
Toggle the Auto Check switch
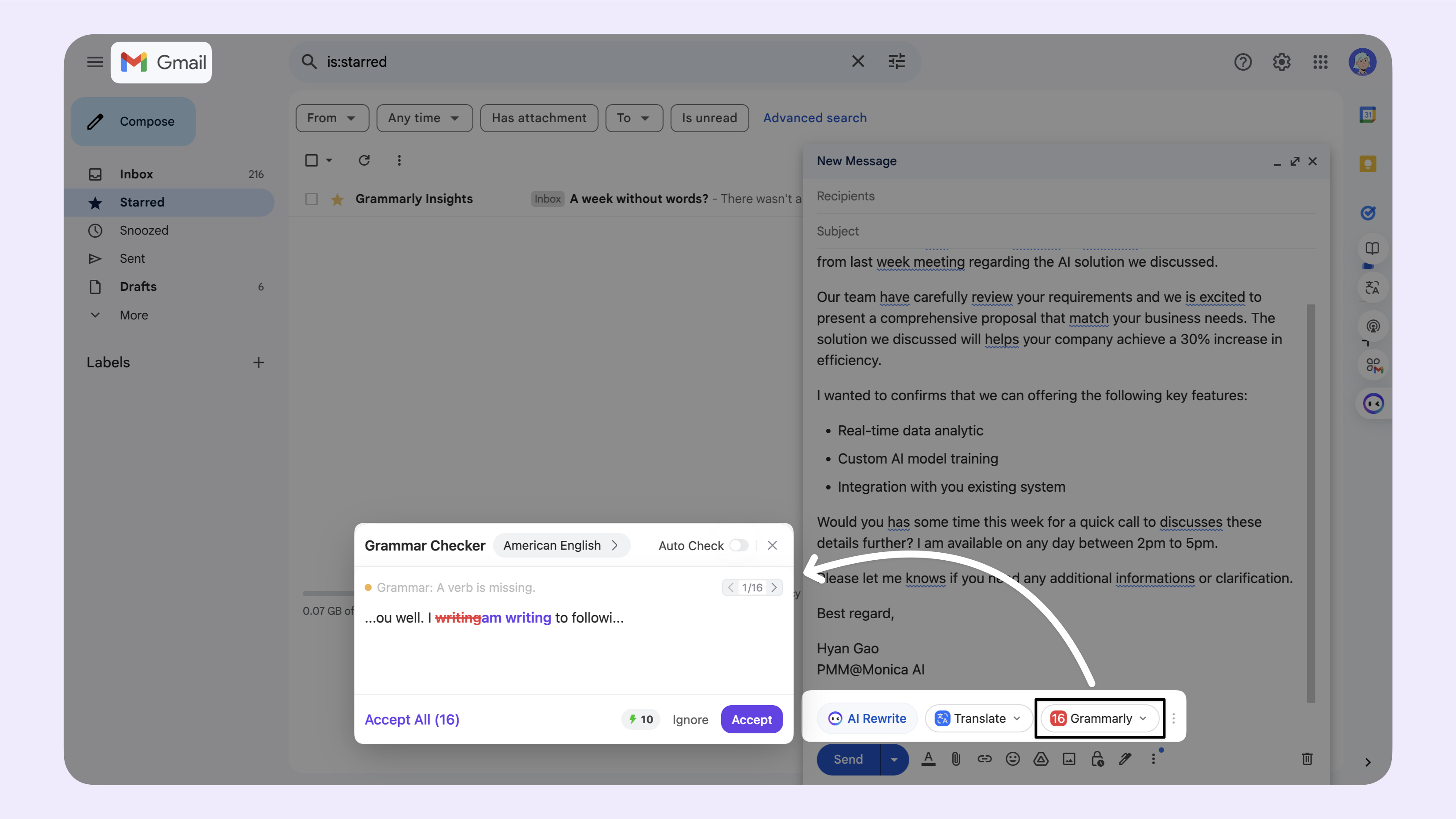point(739,545)
